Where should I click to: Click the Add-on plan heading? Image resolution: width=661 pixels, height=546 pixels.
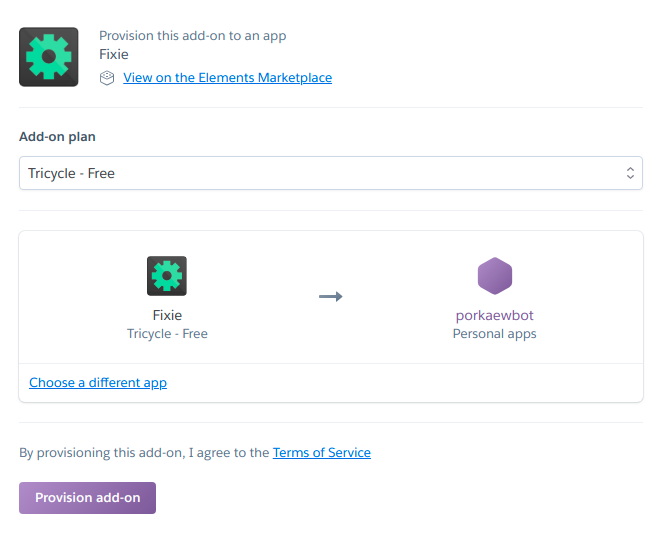click(57, 137)
